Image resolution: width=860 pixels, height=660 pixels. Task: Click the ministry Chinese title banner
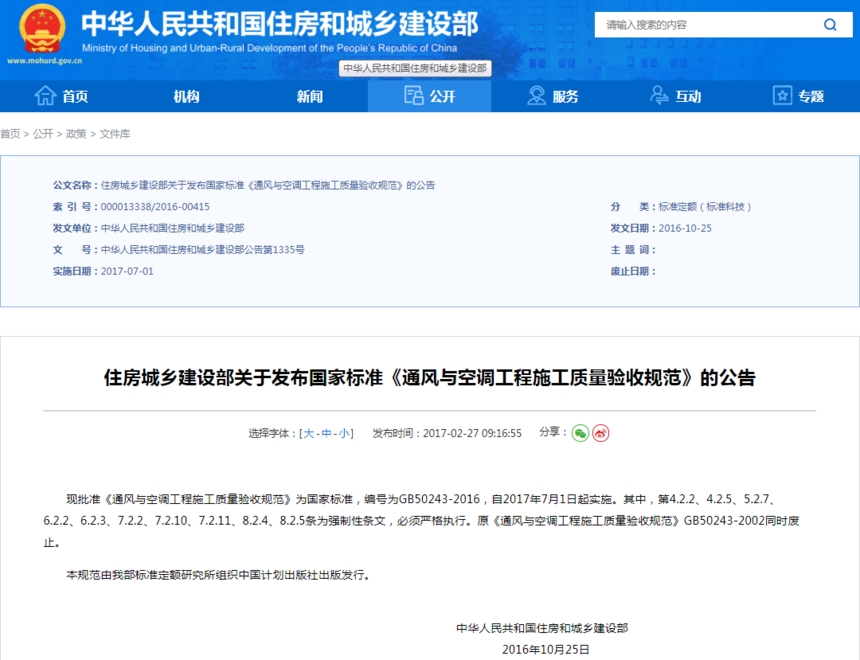[280, 24]
